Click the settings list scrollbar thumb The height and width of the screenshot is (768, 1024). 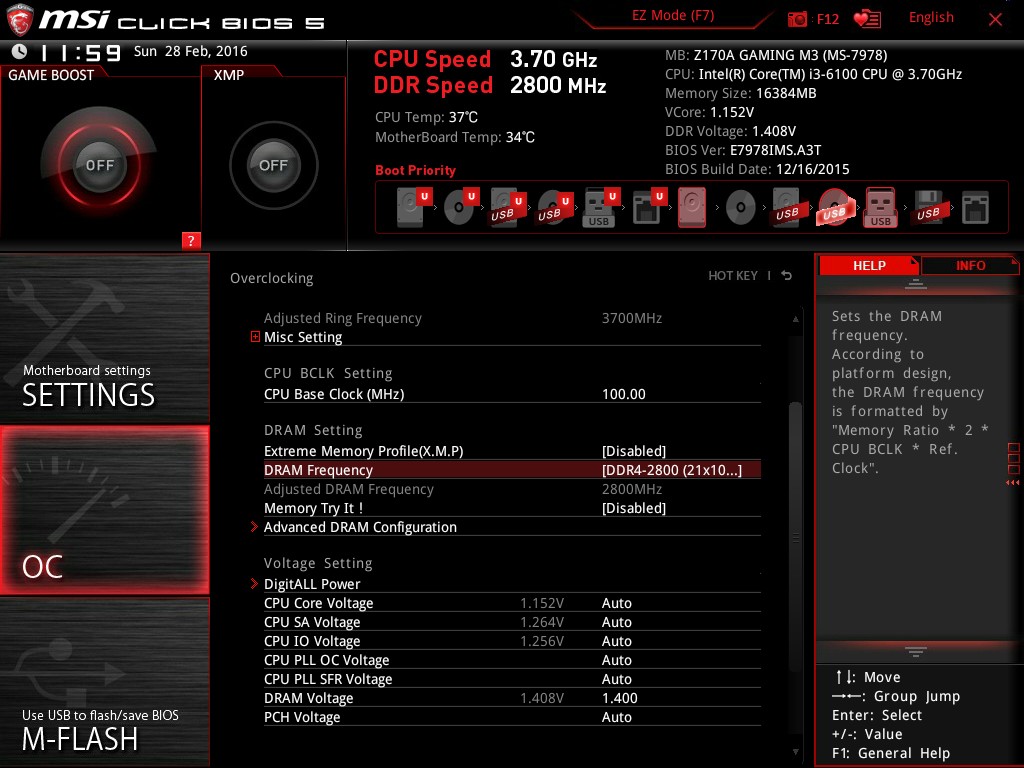795,536
